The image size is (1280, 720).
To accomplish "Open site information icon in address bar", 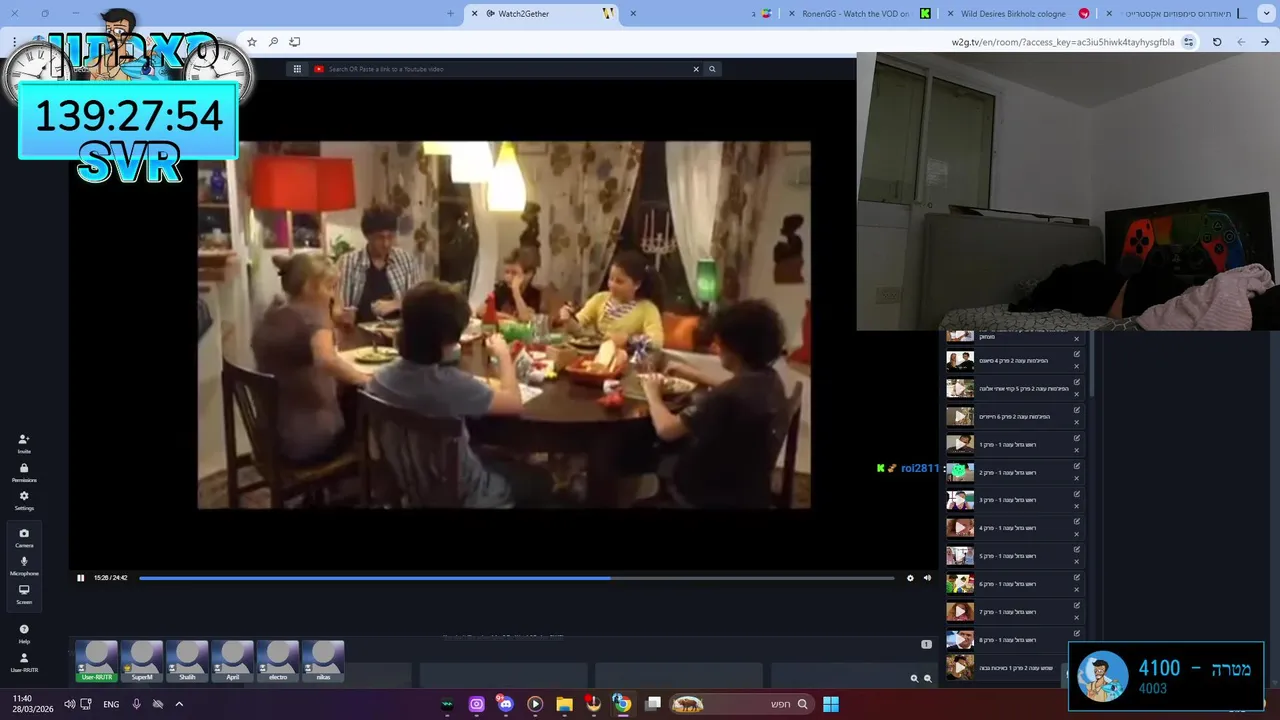I will (1188, 42).
